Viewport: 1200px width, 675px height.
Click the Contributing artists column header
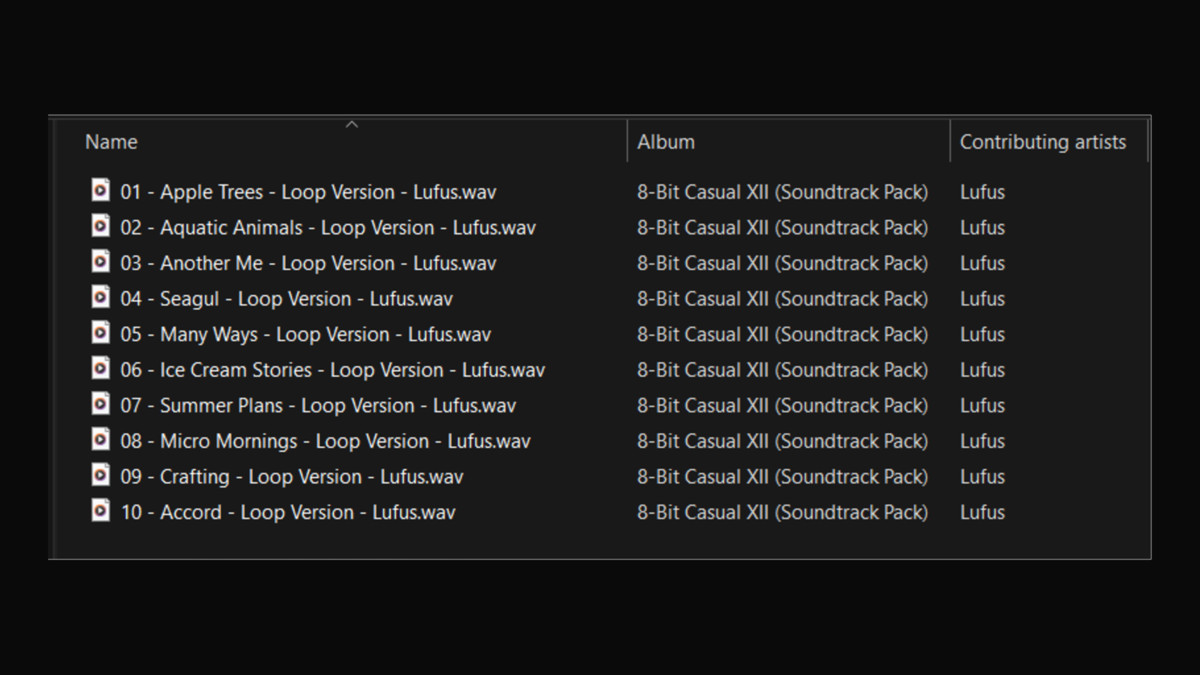[x=1042, y=142]
